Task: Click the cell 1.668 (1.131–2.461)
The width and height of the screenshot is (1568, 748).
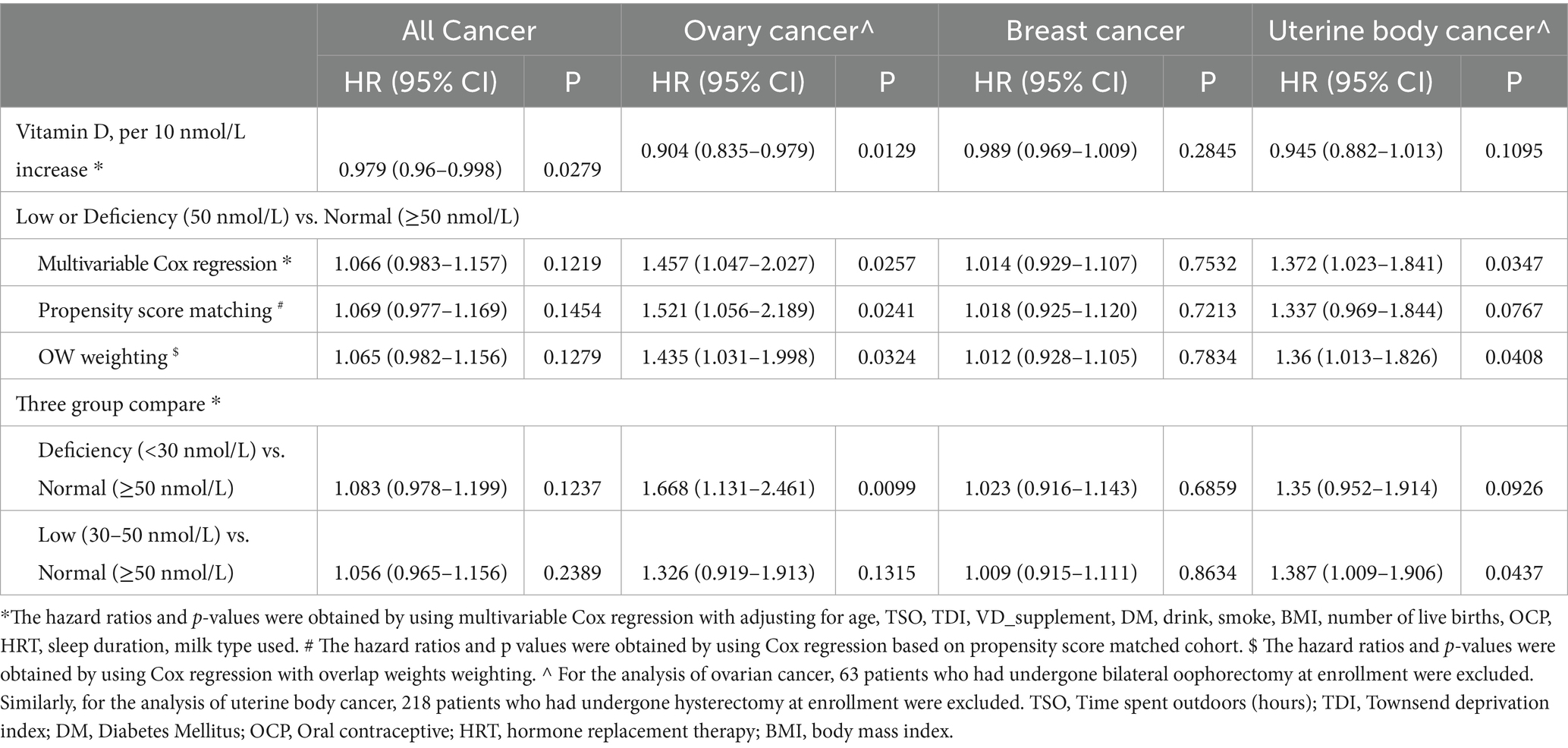Action: 728,488
